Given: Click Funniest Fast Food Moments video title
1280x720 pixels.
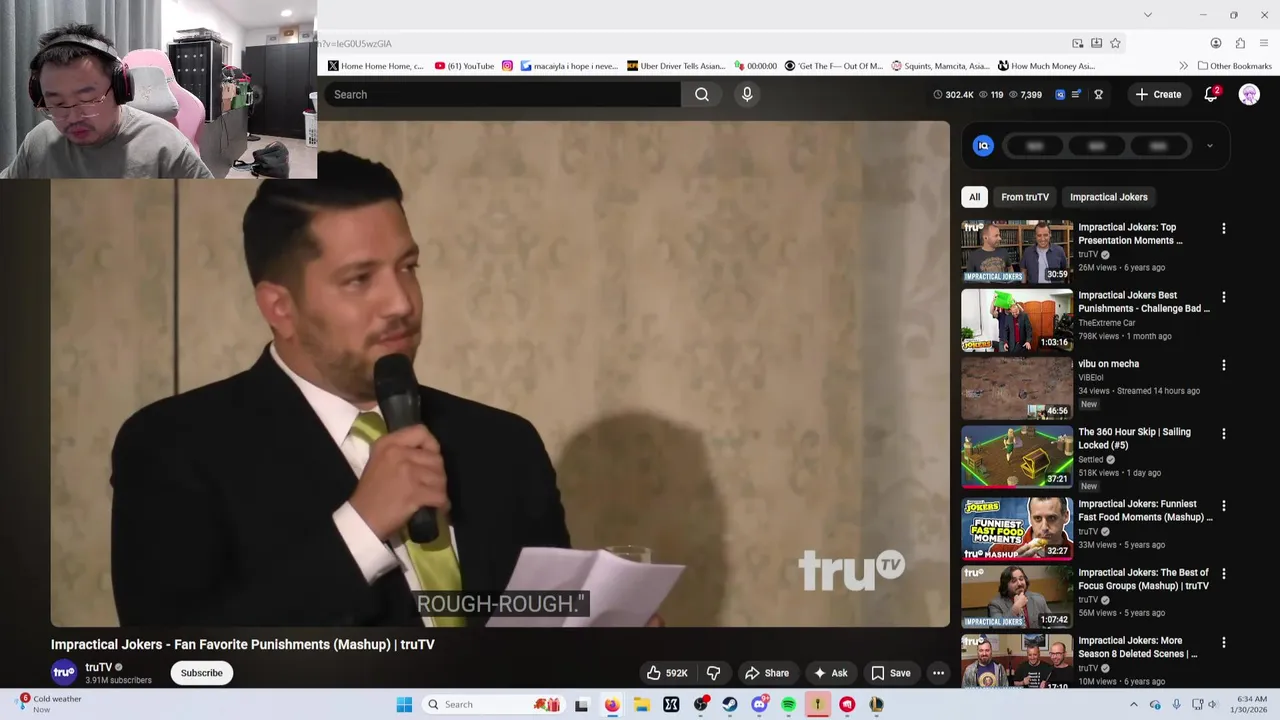Looking at the screenshot, I should tap(1145, 510).
